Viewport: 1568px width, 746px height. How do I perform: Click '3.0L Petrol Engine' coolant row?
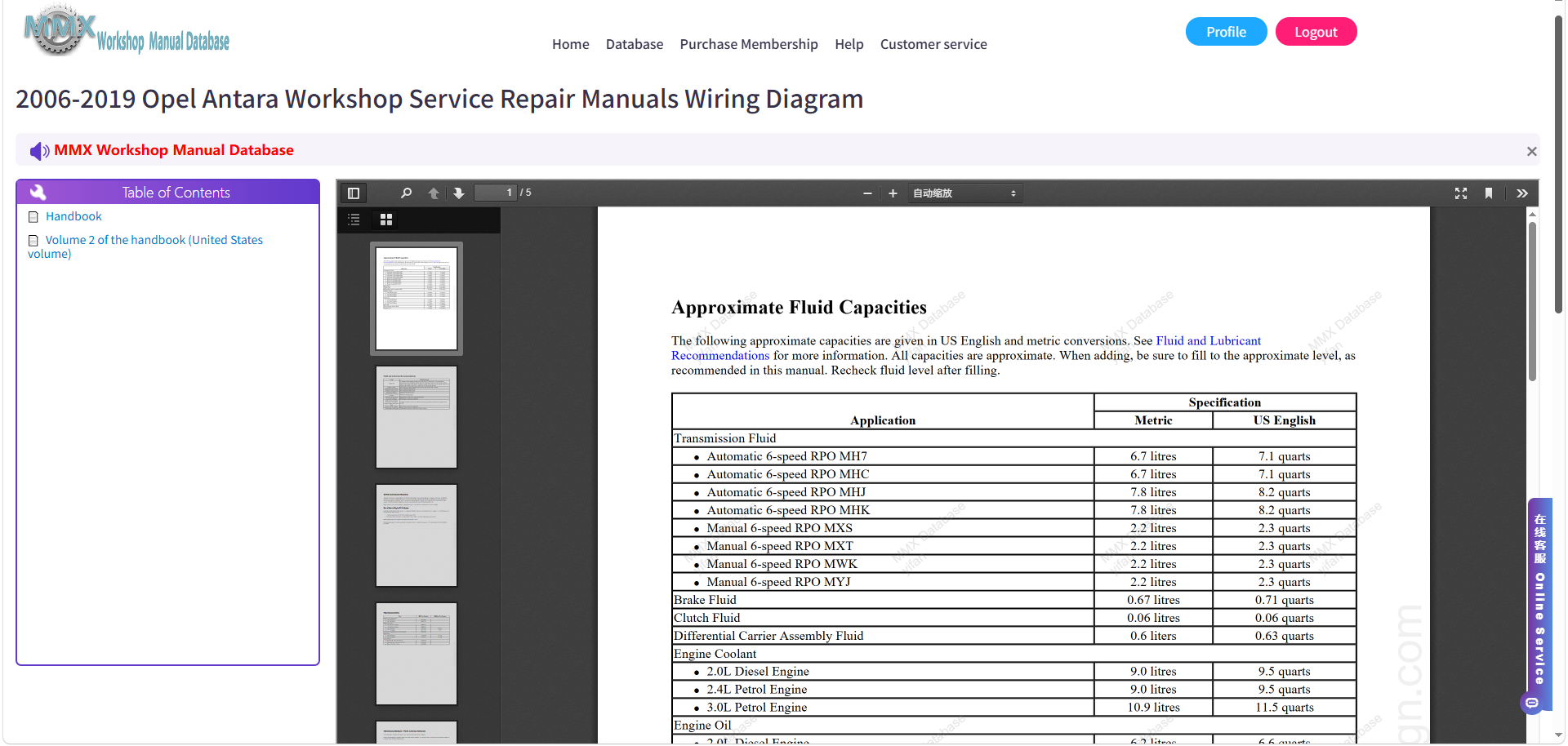point(1014,708)
